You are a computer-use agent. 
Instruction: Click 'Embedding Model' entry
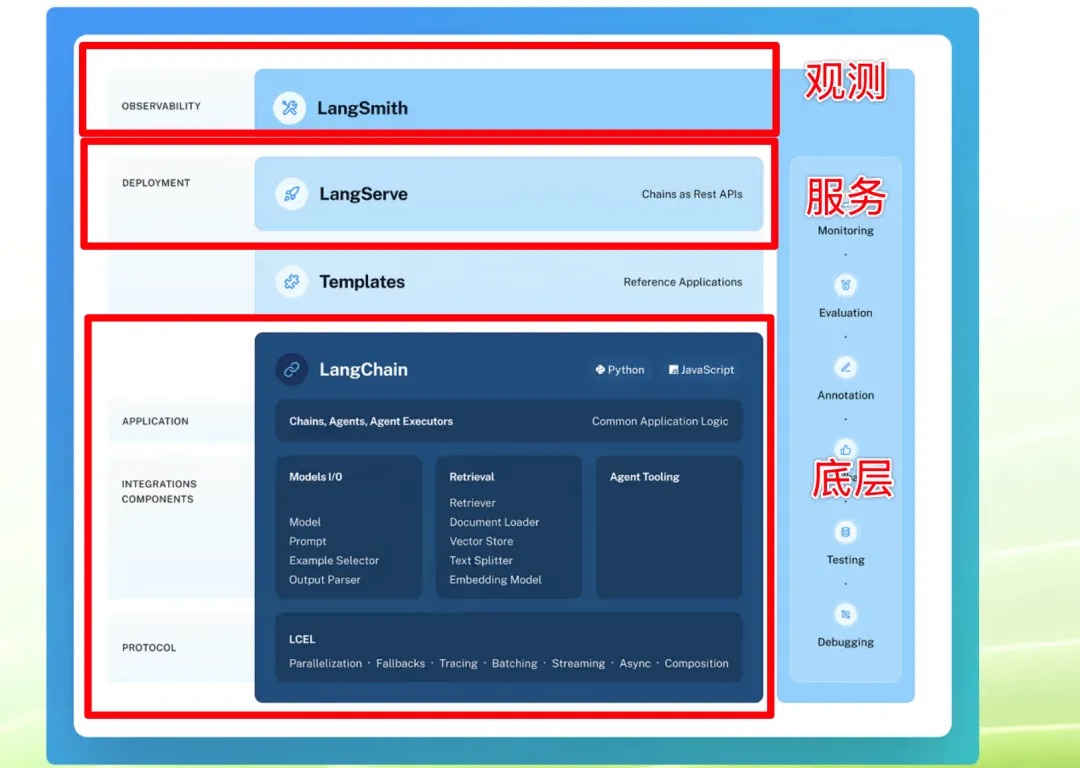coord(495,580)
